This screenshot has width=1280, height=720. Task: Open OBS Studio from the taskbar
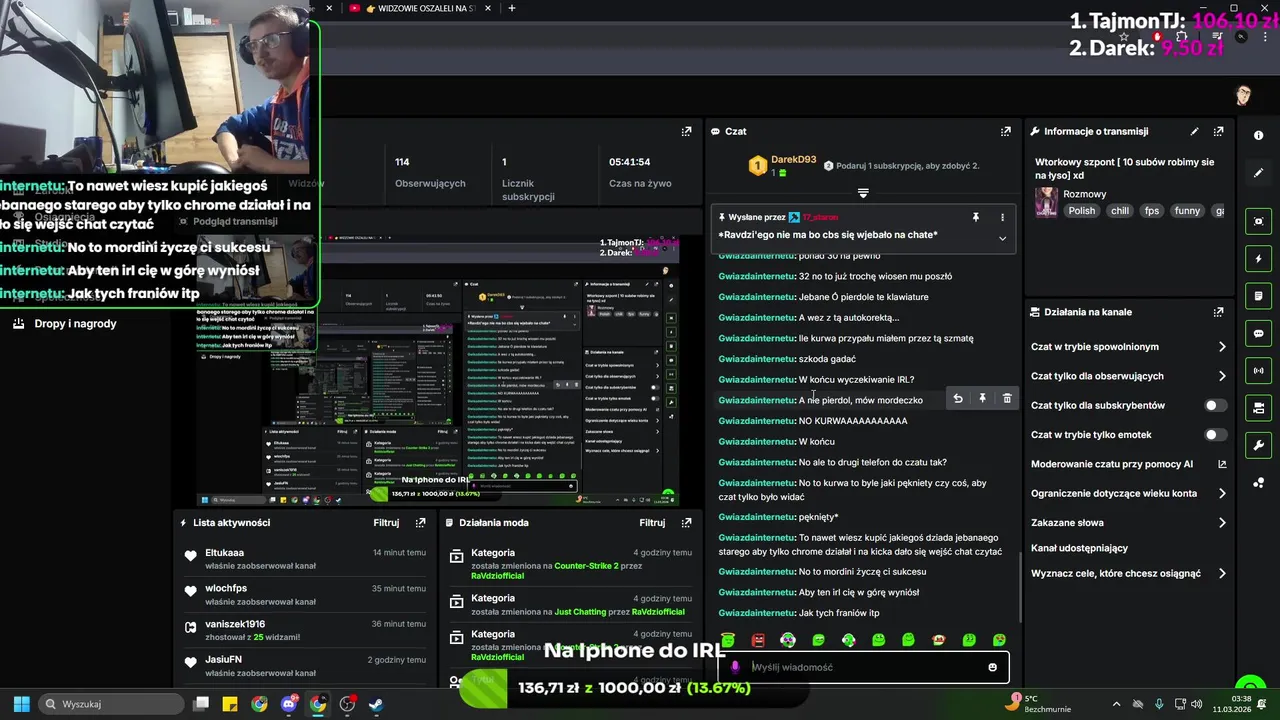347,704
